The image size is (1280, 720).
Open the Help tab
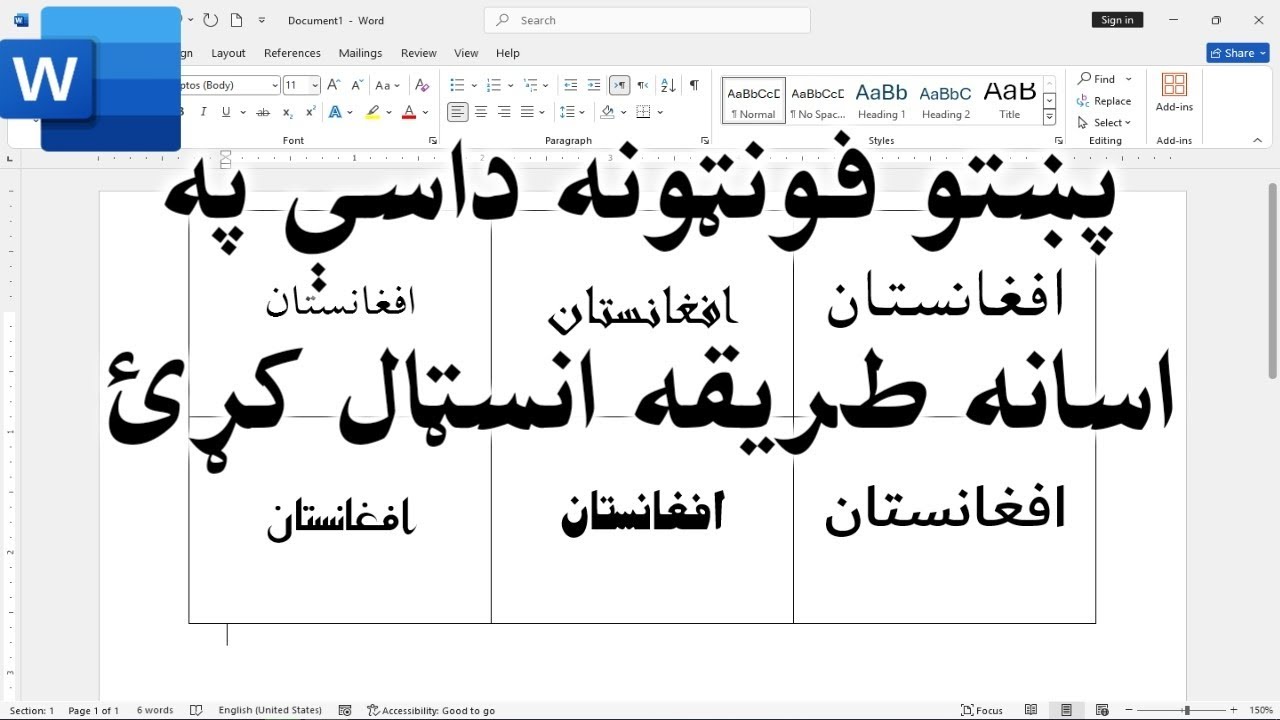coord(508,53)
